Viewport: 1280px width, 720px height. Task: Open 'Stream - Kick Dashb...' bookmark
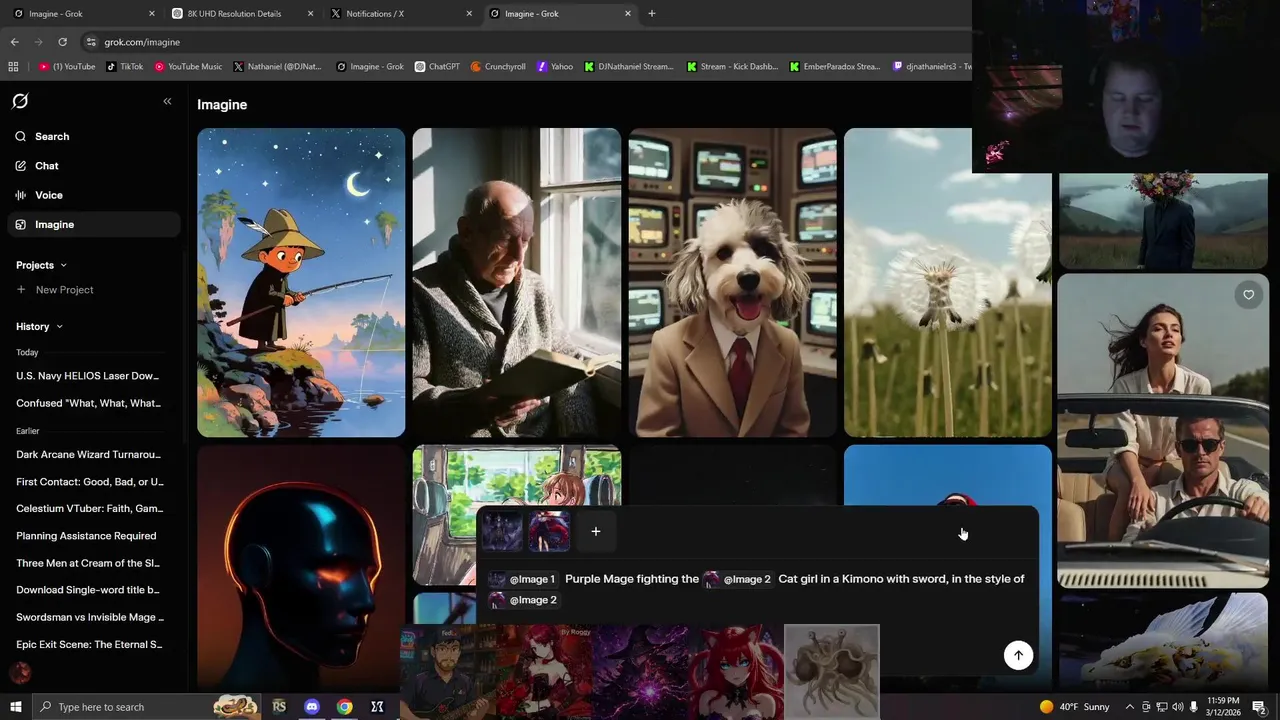(x=732, y=67)
